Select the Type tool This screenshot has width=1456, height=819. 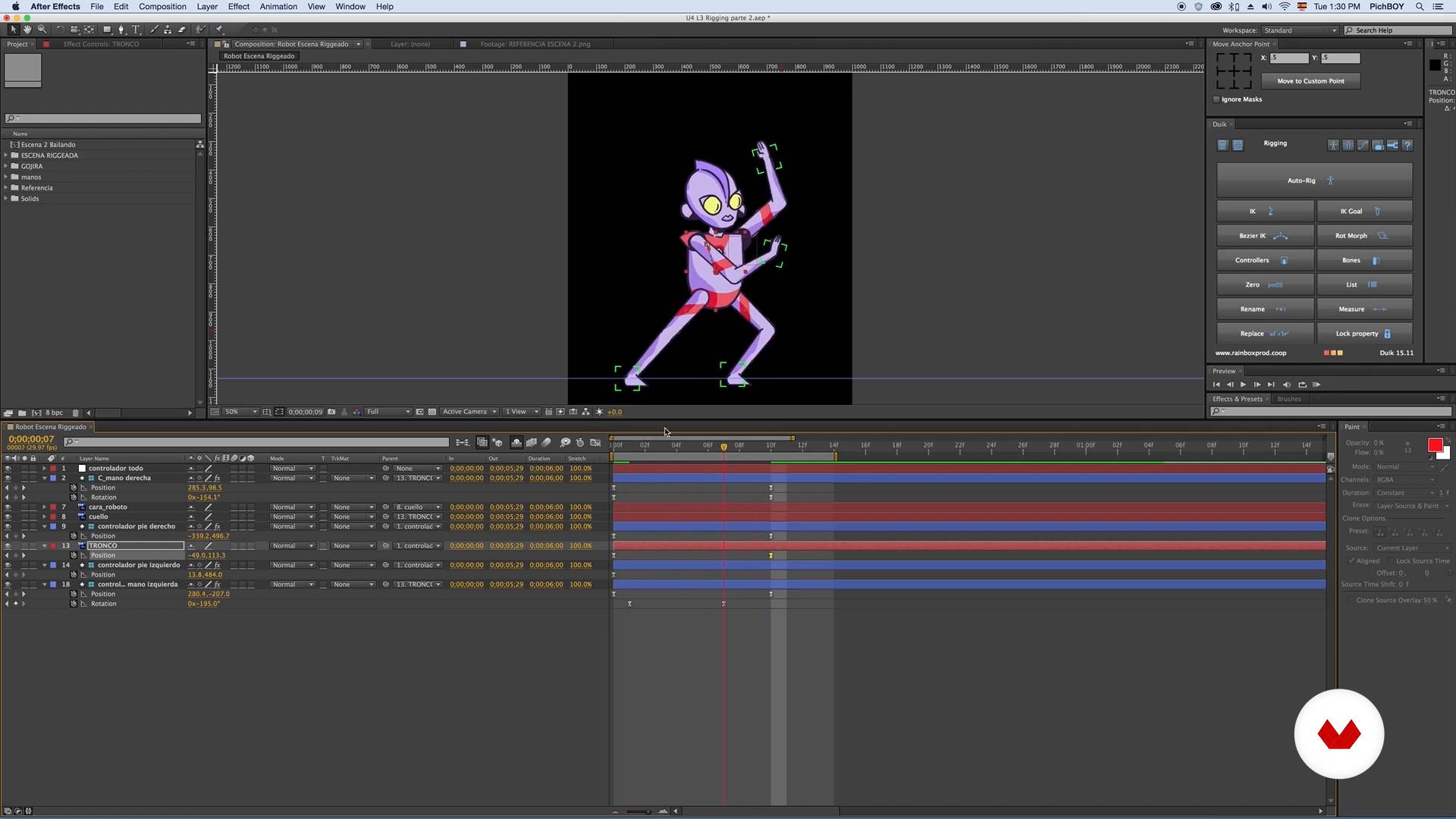coord(136,30)
